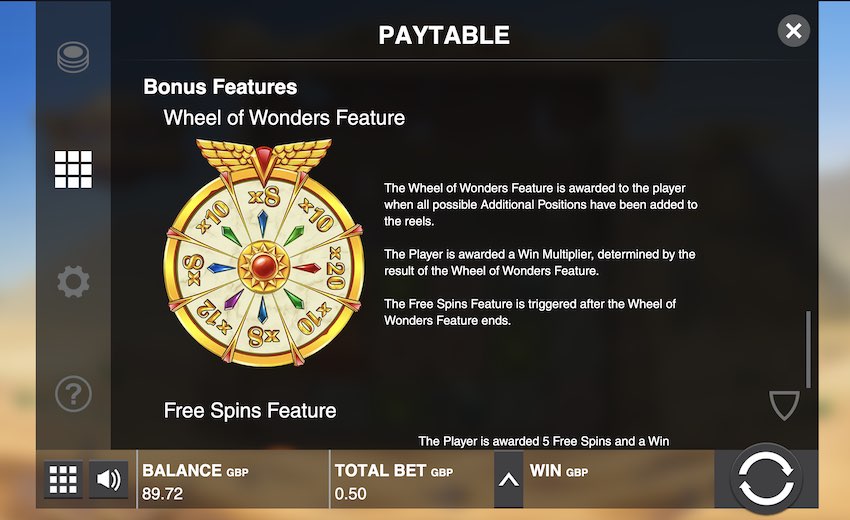Close the paytable with the X button
The width and height of the screenshot is (850, 520).
tap(794, 31)
